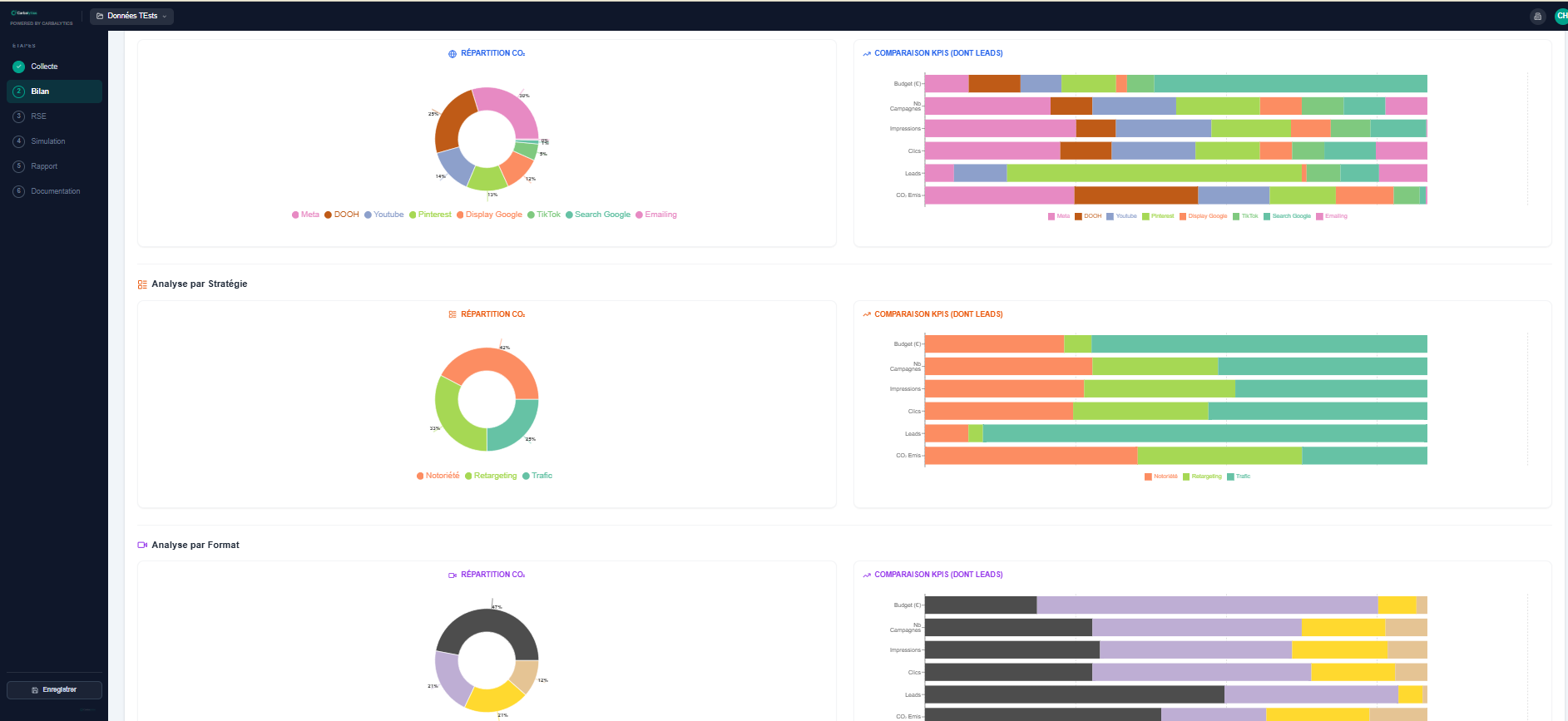Toggle Meta in the CO₂ donut legend
The width and height of the screenshot is (1568, 721).
click(x=305, y=215)
